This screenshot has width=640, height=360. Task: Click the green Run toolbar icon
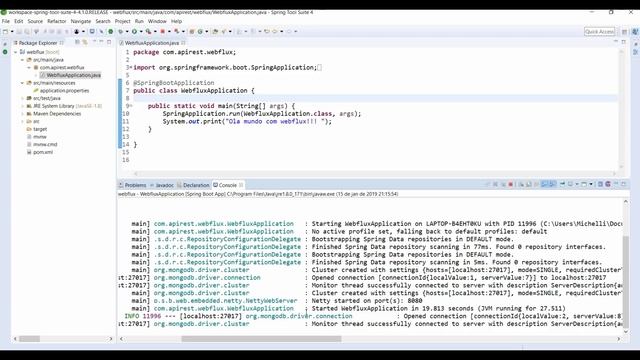point(134,31)
